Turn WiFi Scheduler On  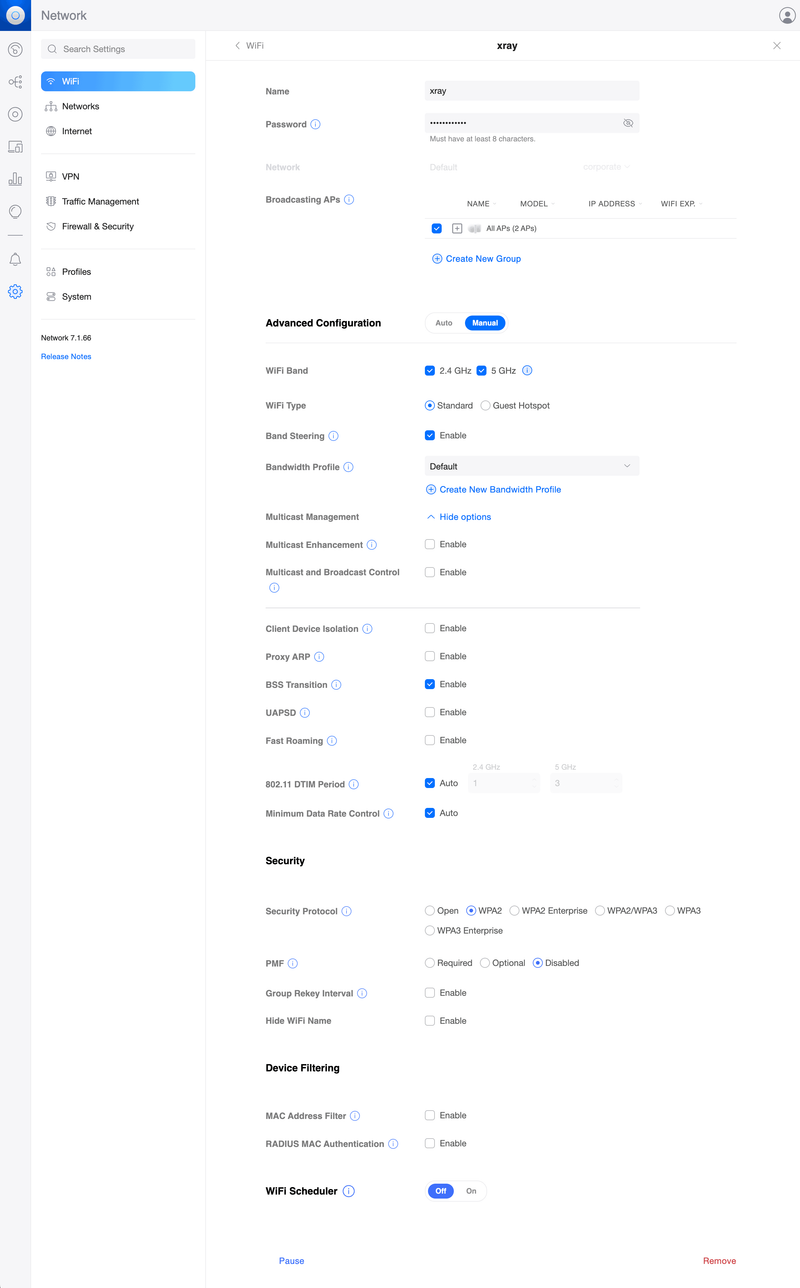click(471, 1191)
